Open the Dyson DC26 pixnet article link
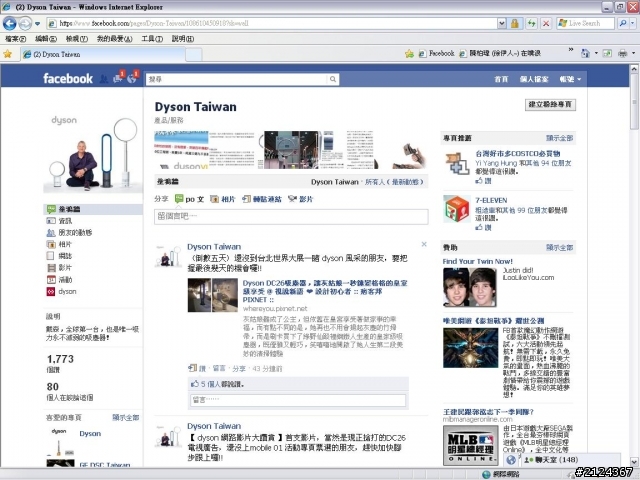Viewport: 640px width, 480px height. click(x=325, y=291)
